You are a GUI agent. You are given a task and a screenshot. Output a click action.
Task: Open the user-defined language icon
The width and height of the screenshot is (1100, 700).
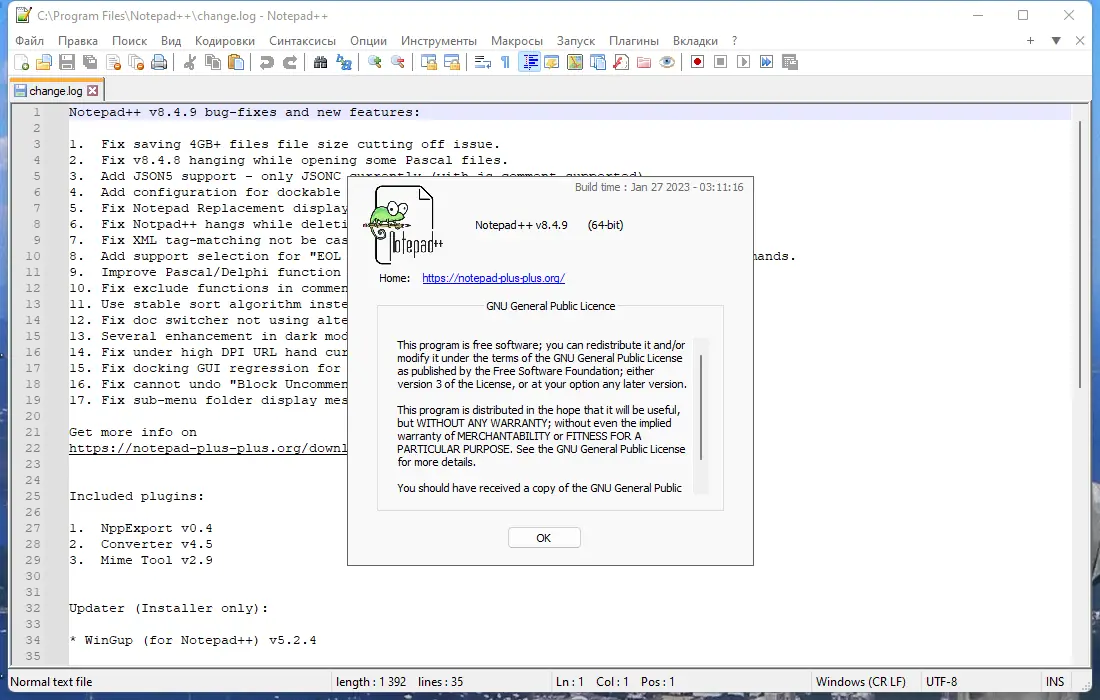(x=552, y=62)
